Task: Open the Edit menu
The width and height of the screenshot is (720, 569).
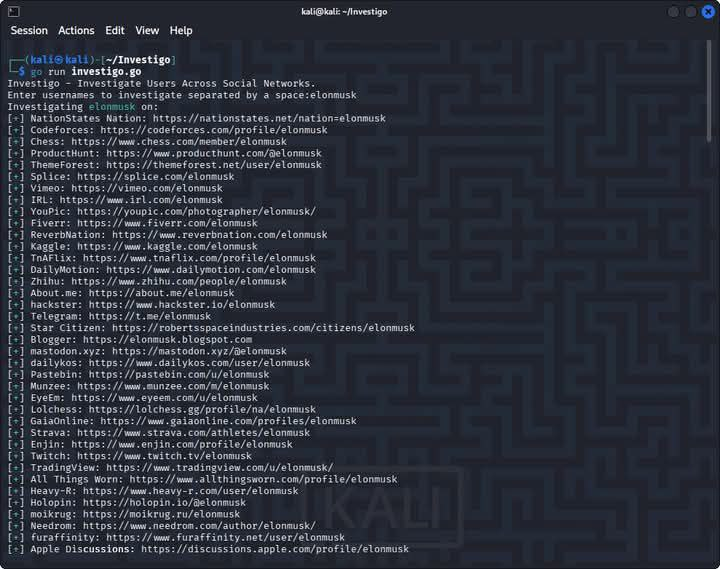Action: (115, 30)
